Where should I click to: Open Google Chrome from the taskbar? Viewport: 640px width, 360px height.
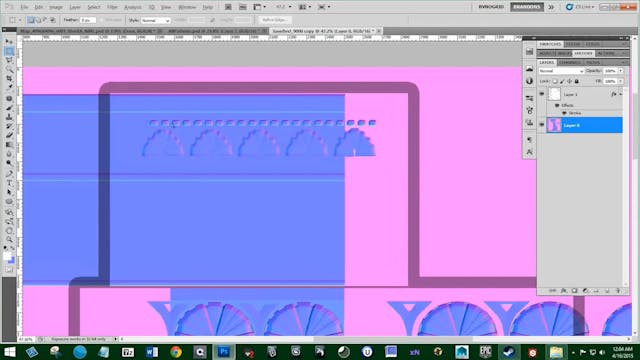tap(176, 351)
